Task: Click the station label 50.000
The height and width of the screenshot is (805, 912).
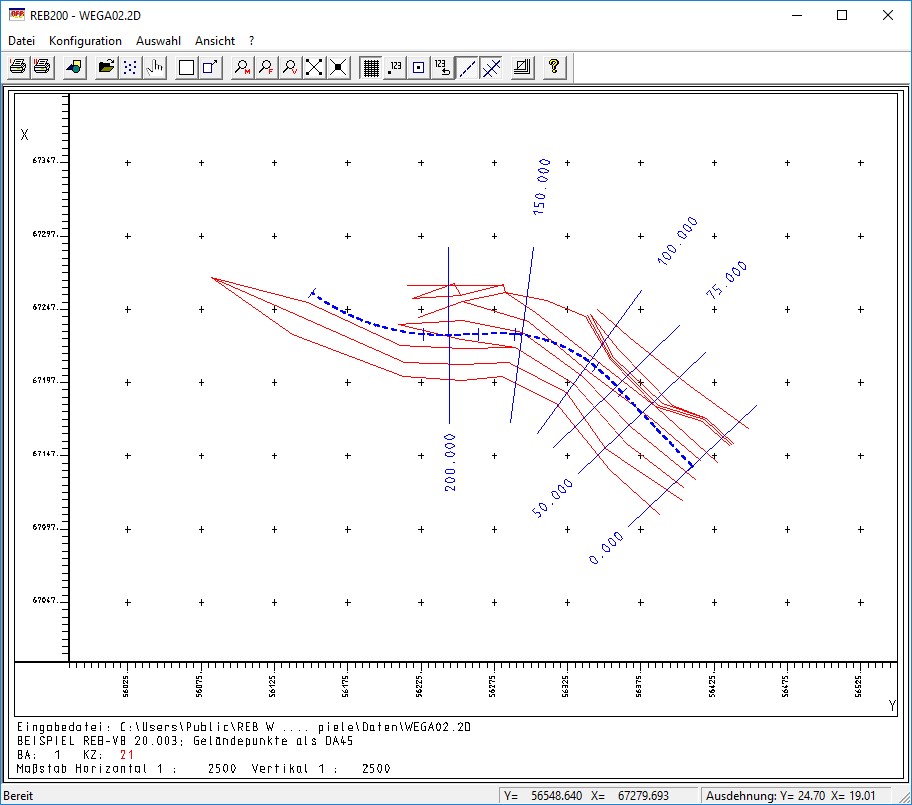Action: click(x=552, y=498)
